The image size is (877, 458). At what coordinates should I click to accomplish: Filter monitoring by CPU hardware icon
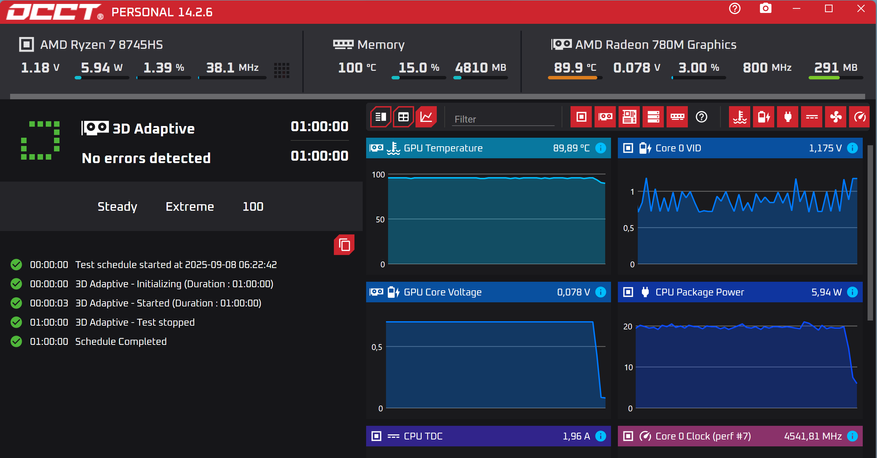tap(581, 117)
